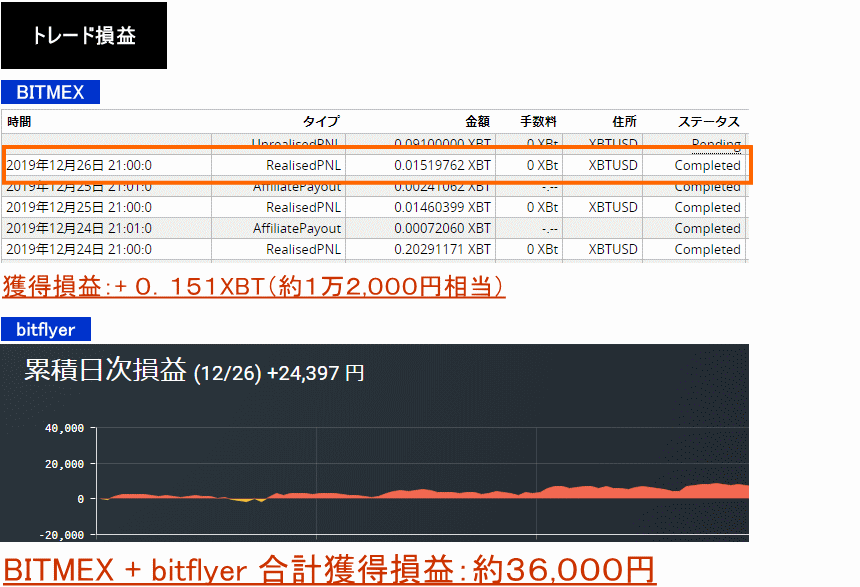Click the 住所 column header
Screen dimensions: 860x587
pos(624,121)
